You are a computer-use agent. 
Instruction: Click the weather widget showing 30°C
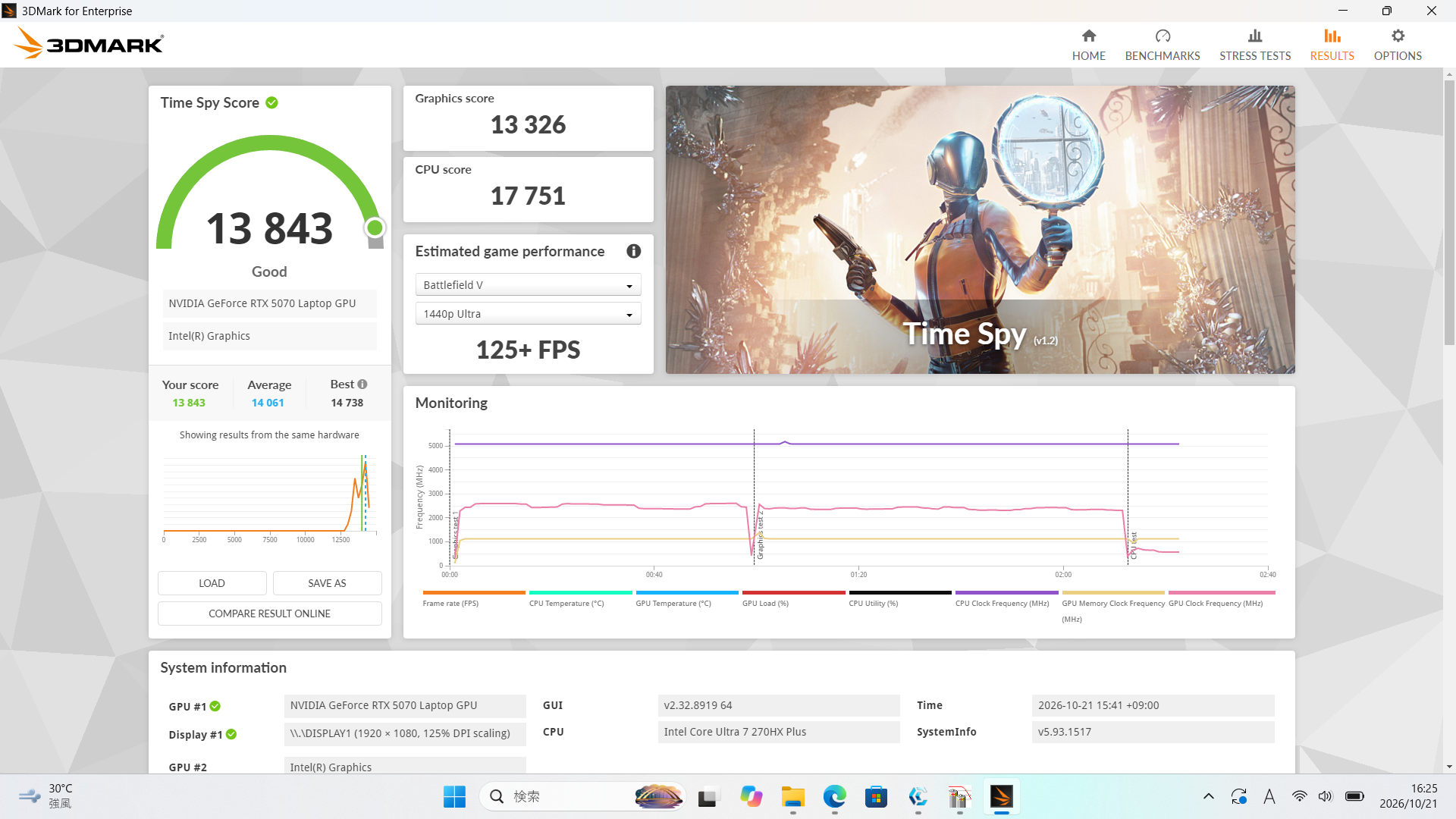(x=47, y=796)
